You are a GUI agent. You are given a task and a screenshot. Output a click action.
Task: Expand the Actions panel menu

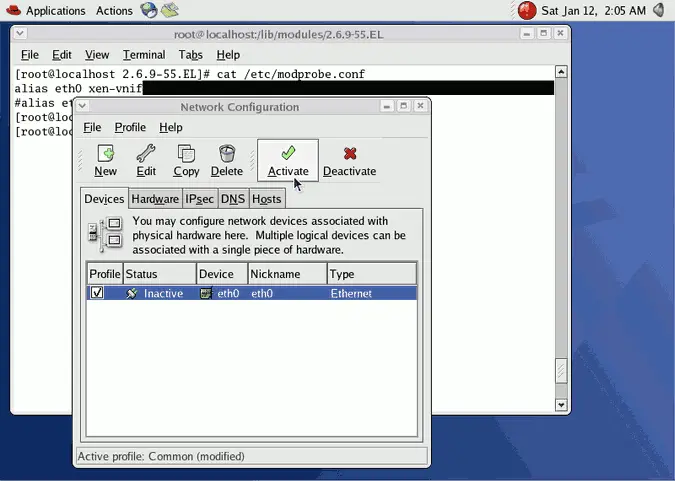coord(114,11)
